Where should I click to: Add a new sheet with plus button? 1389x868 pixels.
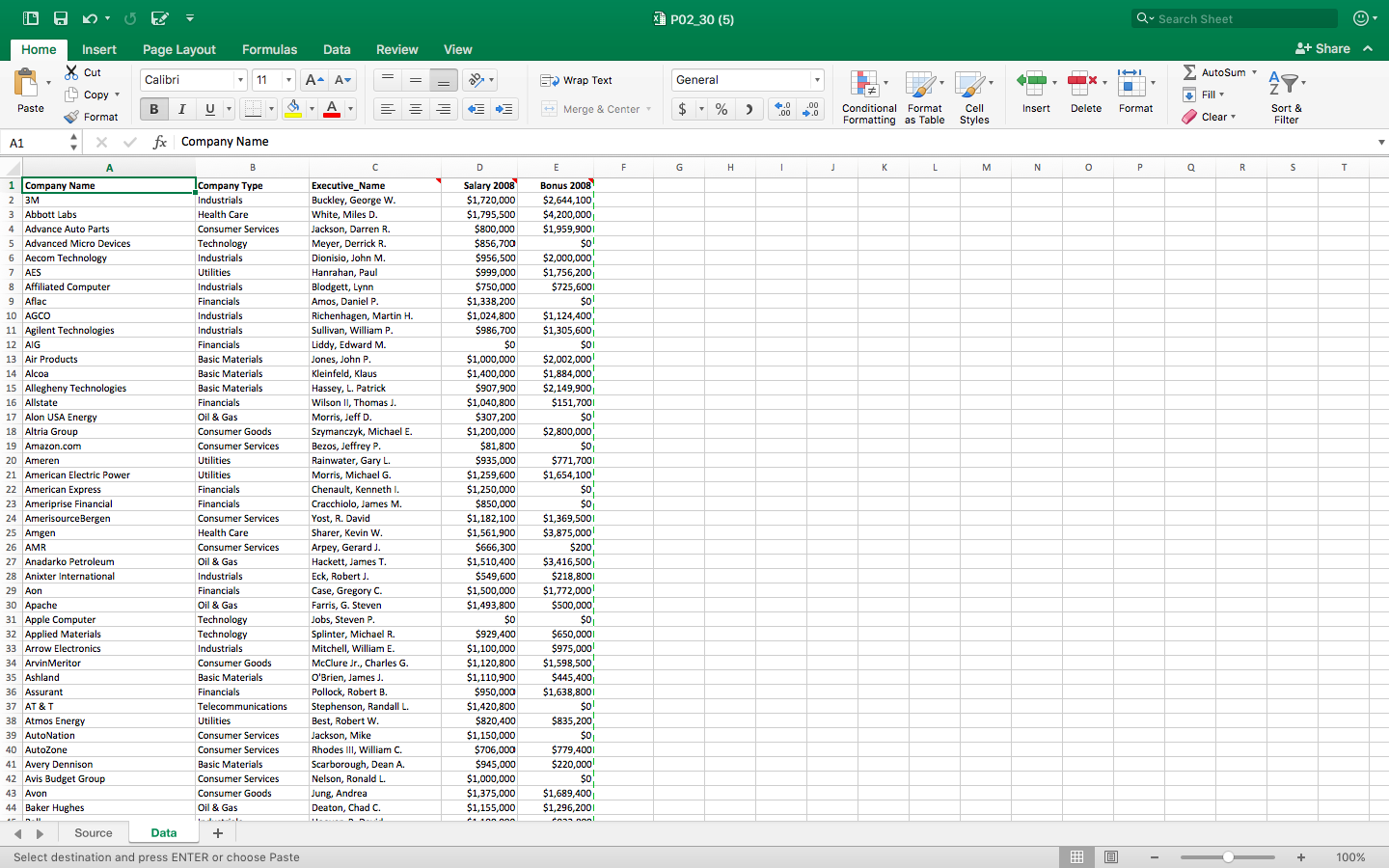[218, 833]
